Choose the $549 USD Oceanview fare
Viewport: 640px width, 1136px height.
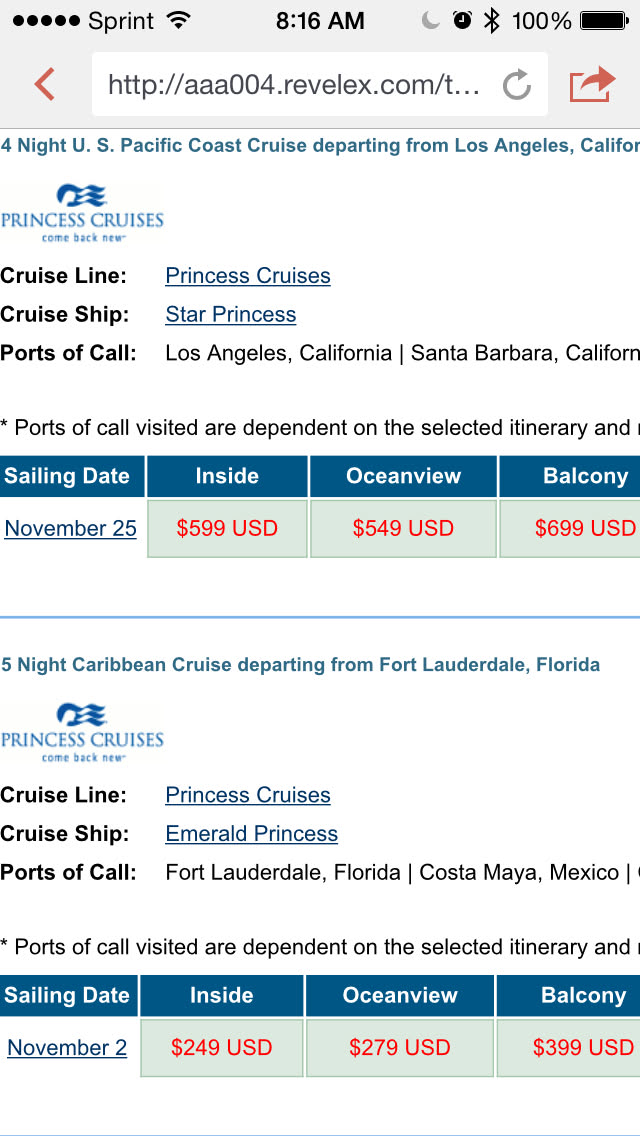403,528
